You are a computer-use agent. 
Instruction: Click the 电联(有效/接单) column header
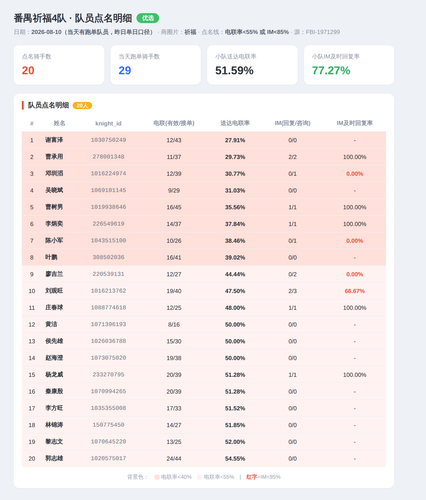coord(174,123)
